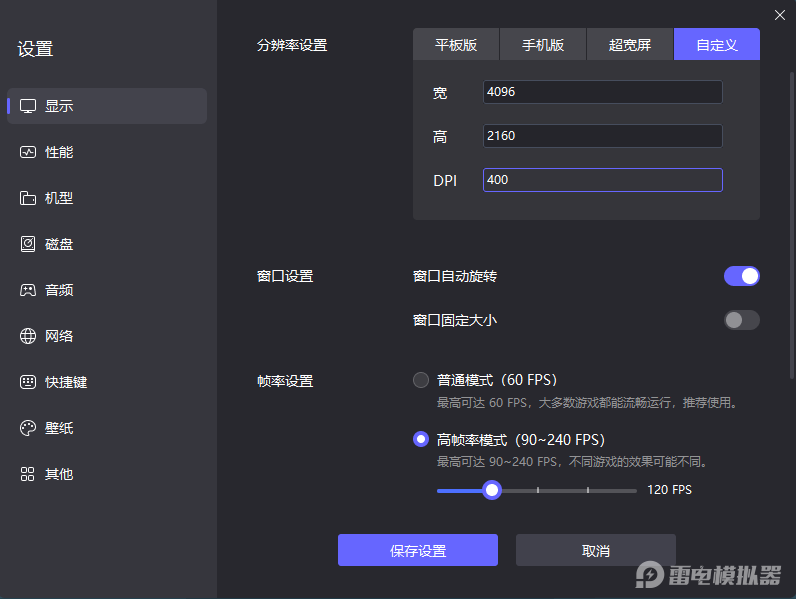Image resolution: width=796 pixels, height=599 pixels.
Task: Click the 高 input field showing 2160
Action: pyautogui.click(x=603, y=136)
